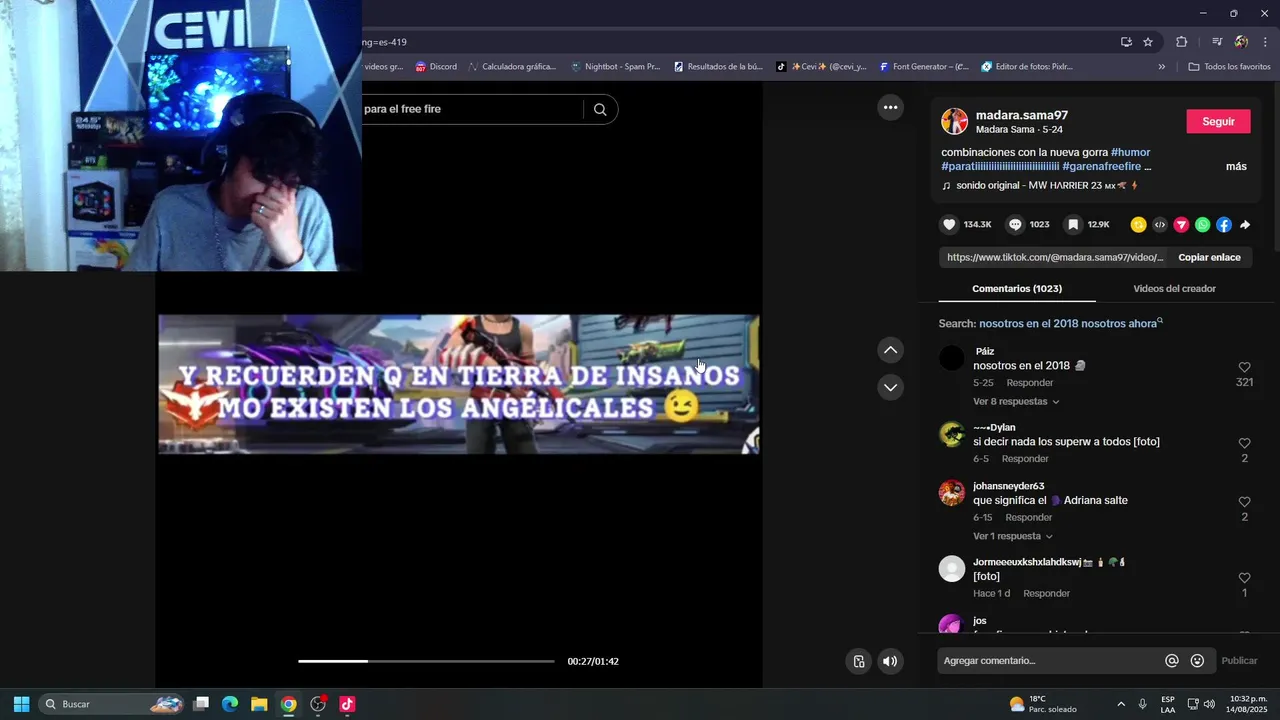Like ~~•Dylan's comment
Image resolution: width=1280 pixels, height=720 pixels.
coord(1244,443)
